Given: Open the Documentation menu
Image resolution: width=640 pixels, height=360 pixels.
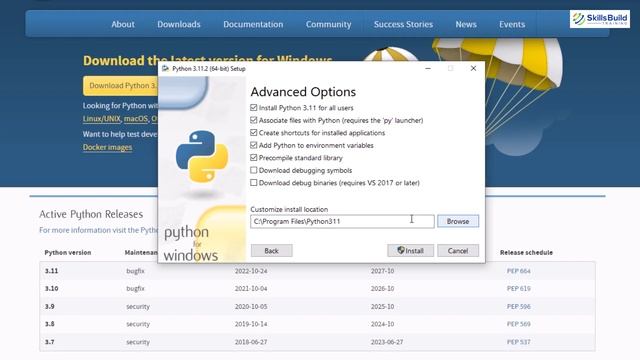Looking at the screenshot, I should (253, 24).
